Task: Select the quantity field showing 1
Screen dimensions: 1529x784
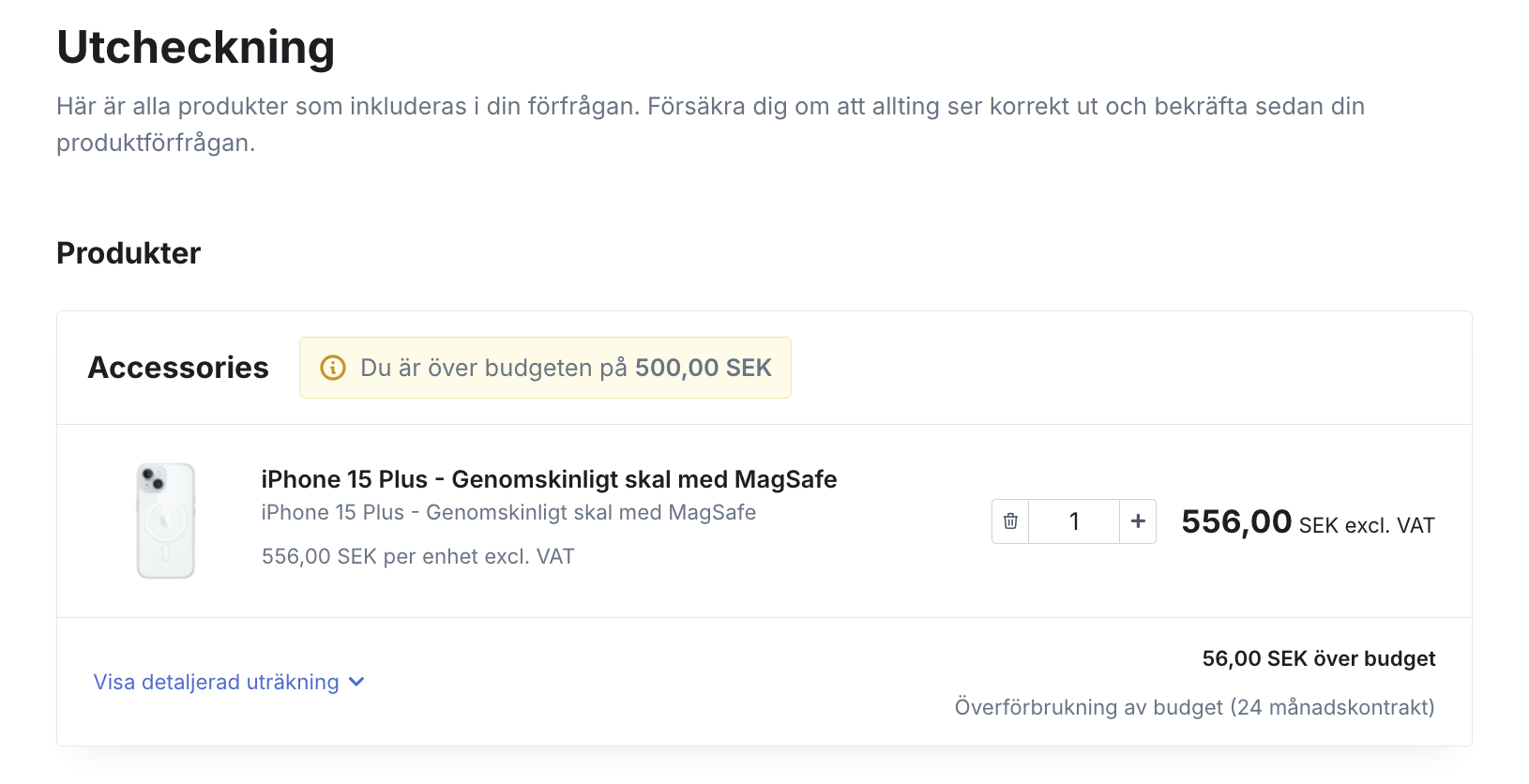Action: point(1074,521)
